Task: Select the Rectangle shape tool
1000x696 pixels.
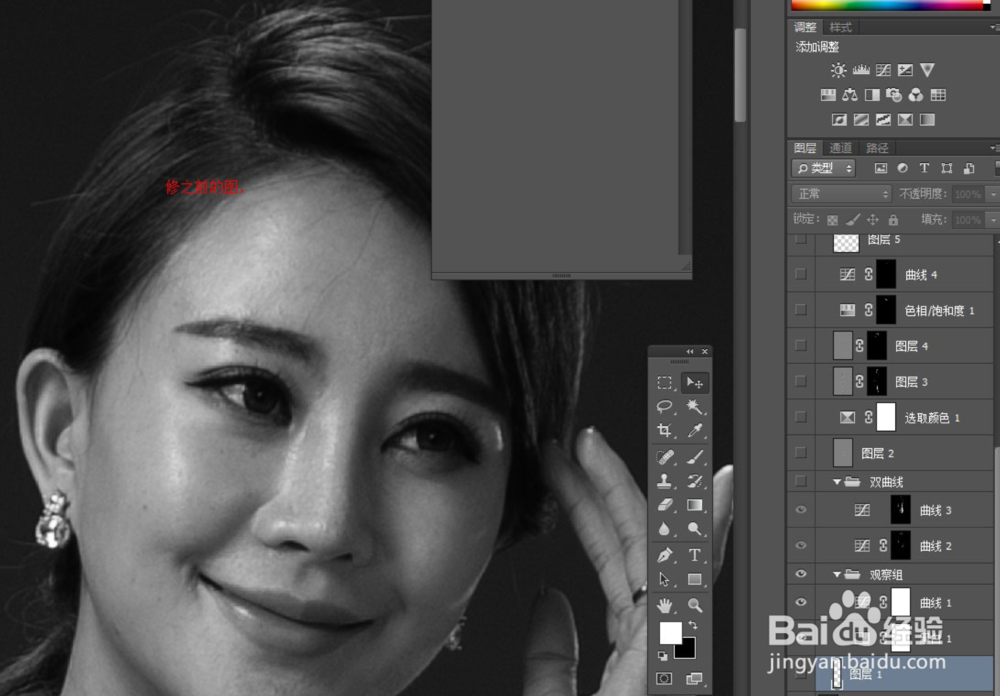Action: coord(695,579)
